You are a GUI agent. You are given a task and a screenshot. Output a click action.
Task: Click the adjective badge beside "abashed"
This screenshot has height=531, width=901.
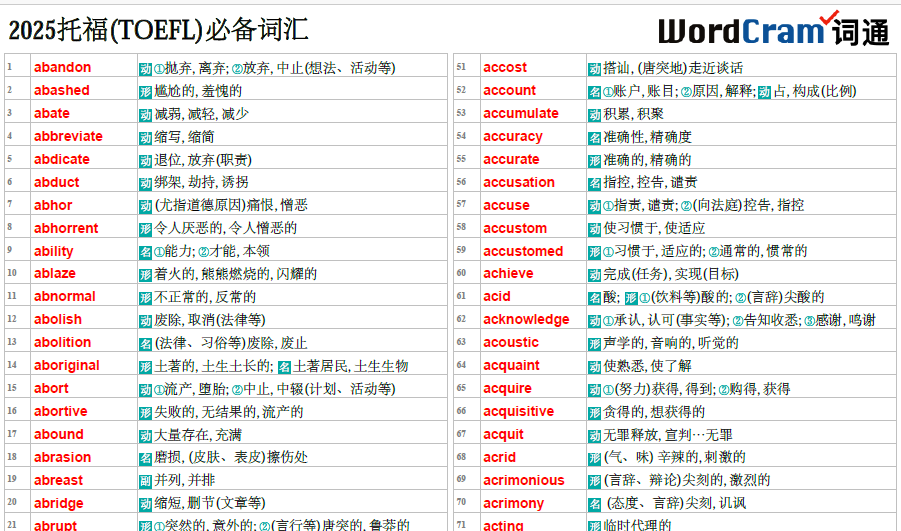146,91
